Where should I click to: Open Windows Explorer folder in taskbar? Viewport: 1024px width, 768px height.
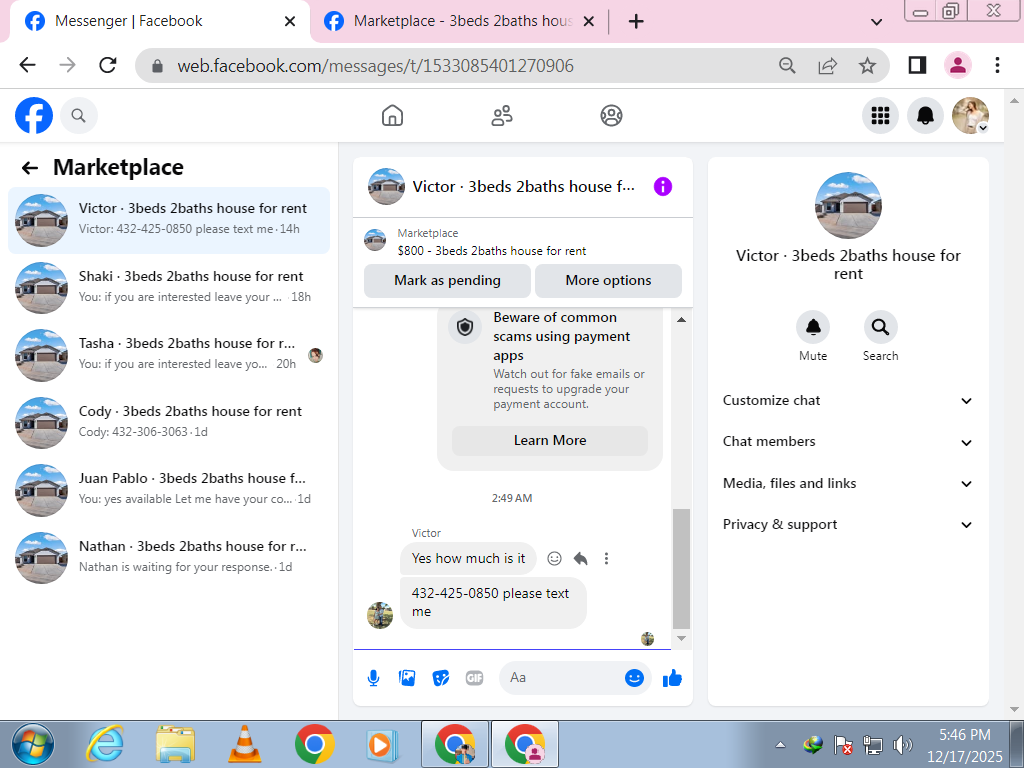point(175,744)
